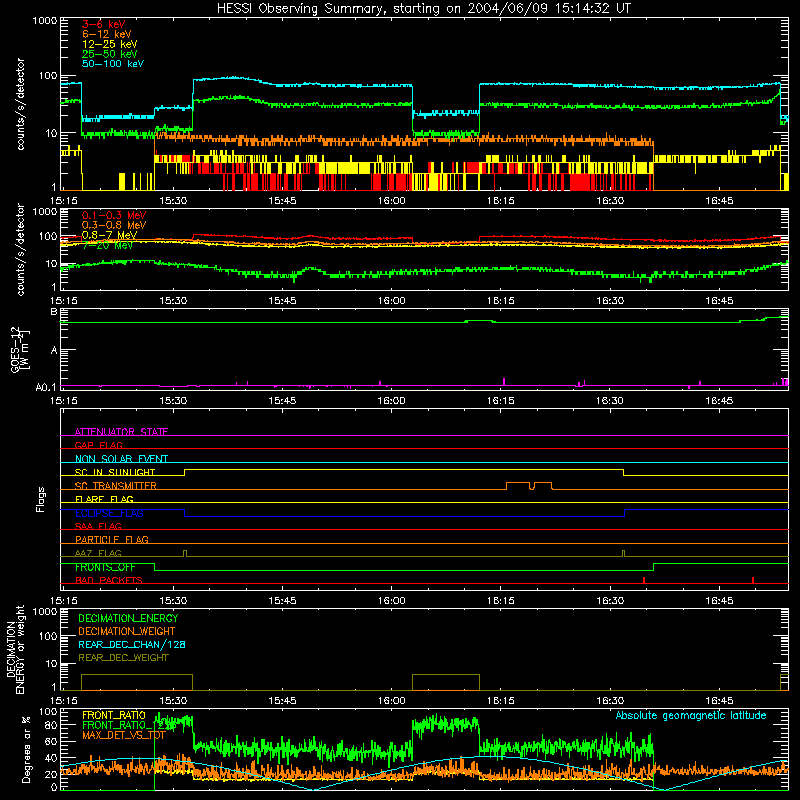Click the SC_IN_SUNLIGHT flag label
This screenshot has width=800, height=800.
[x=115, y=472]
